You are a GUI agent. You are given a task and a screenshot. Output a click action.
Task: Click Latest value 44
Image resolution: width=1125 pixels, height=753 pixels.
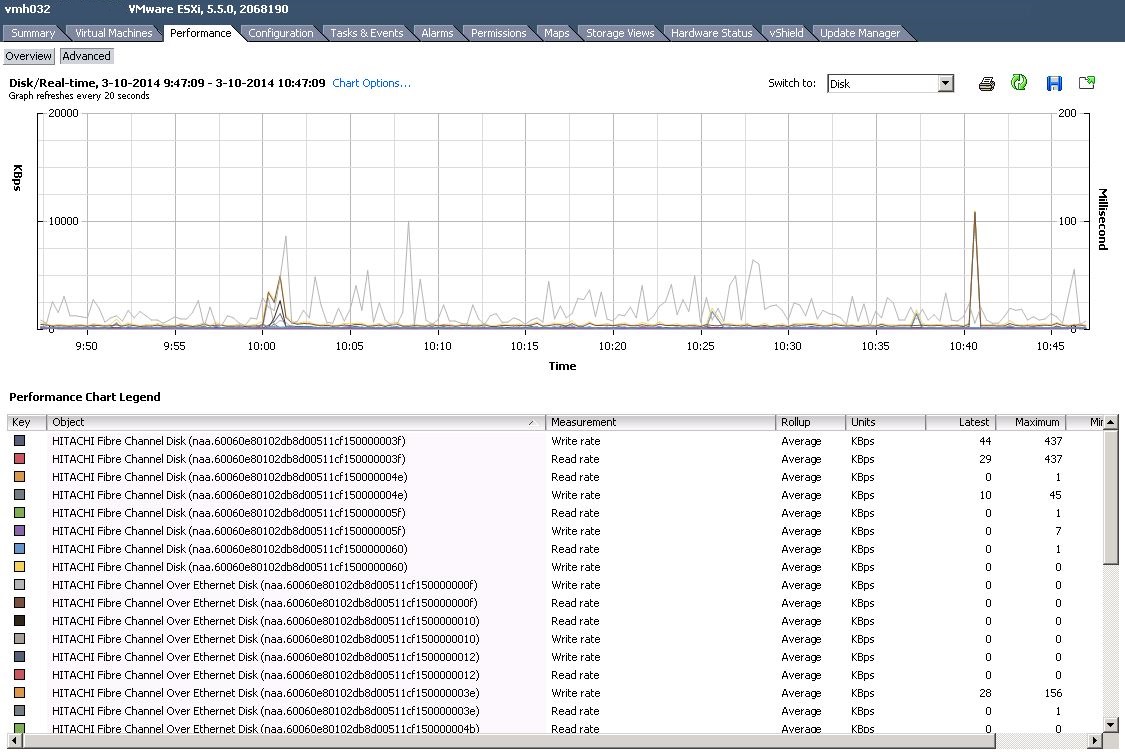[985, 441]
